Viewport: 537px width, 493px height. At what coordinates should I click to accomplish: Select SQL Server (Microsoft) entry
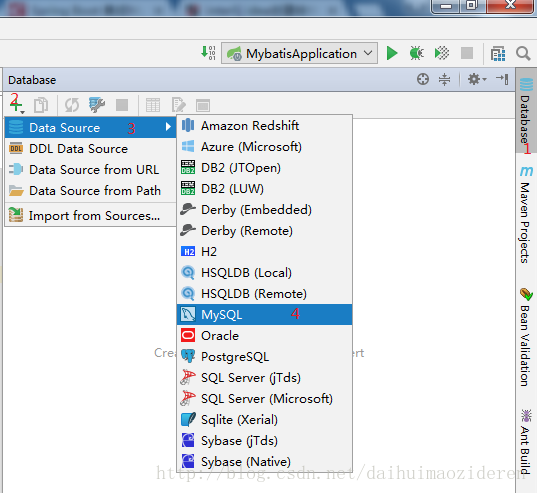[x=264, y=399]
